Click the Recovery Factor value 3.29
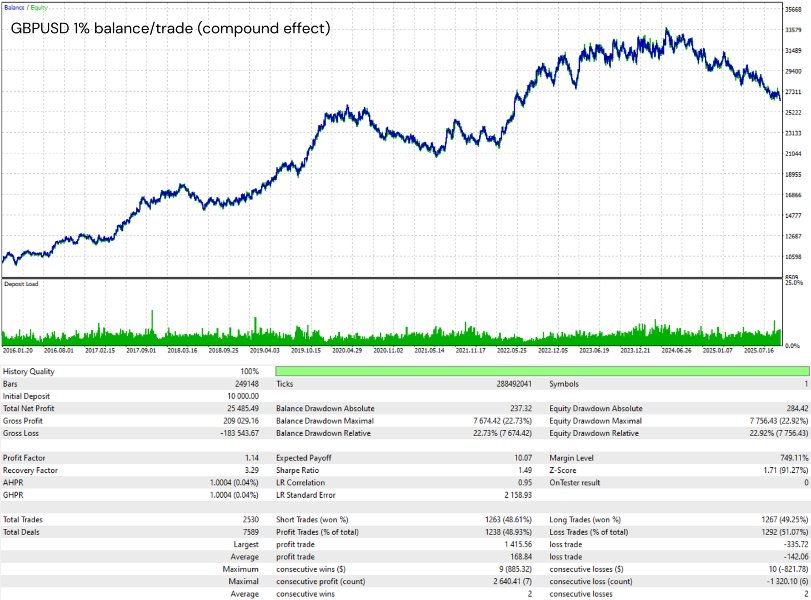 pyautogui.click(x=252, y=471)
